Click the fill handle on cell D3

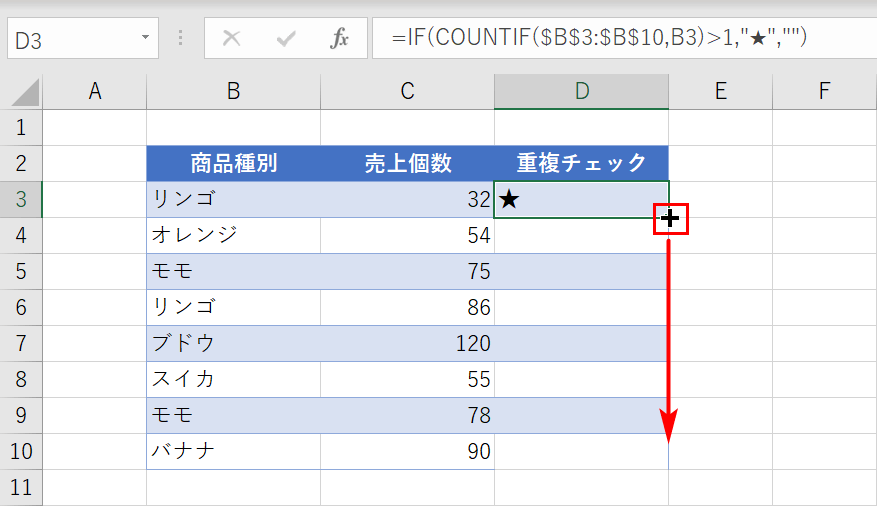pos(669,218)
